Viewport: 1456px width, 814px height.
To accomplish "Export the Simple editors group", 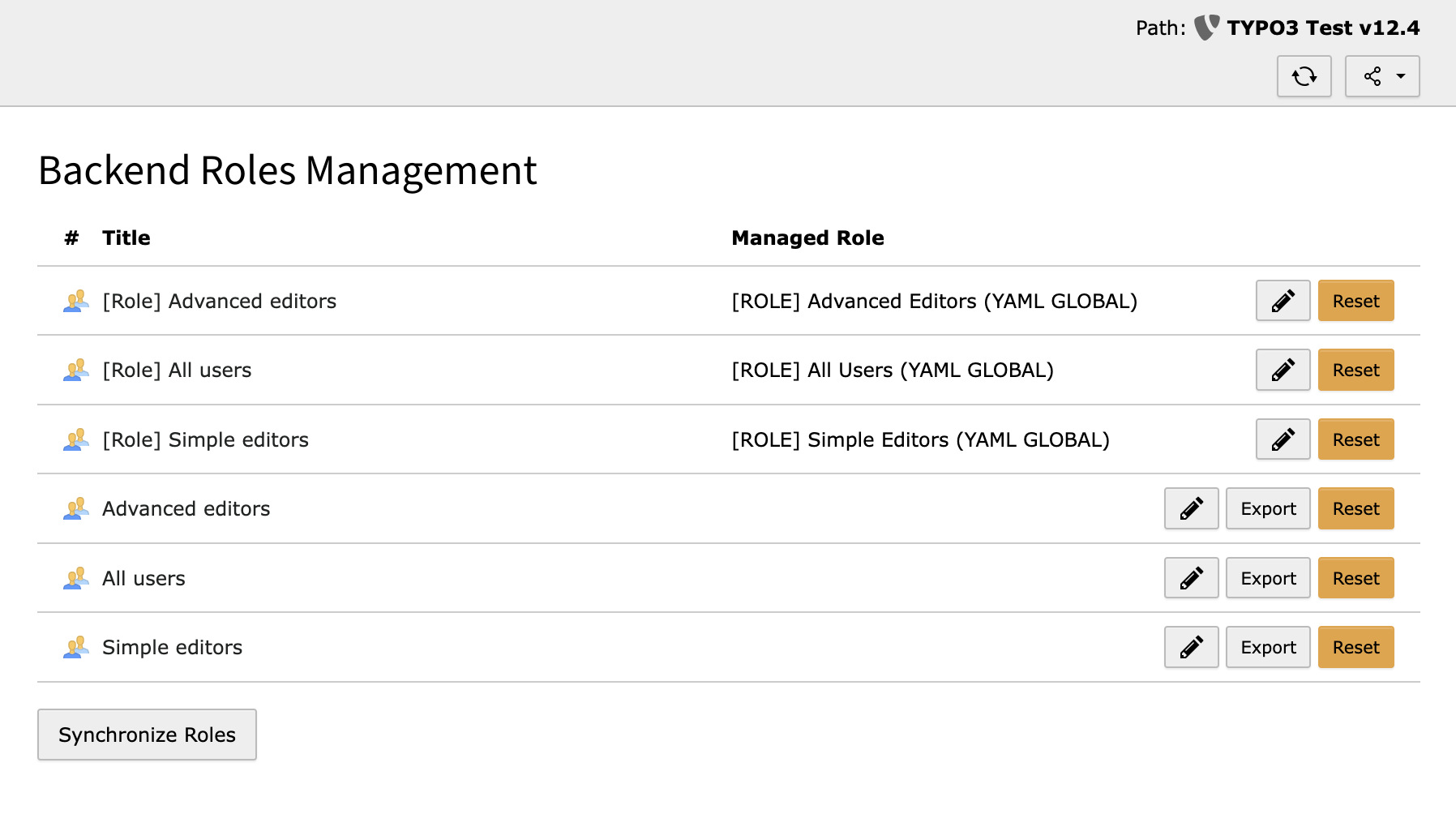I will pyautogui.click(x=1268, y=647).
